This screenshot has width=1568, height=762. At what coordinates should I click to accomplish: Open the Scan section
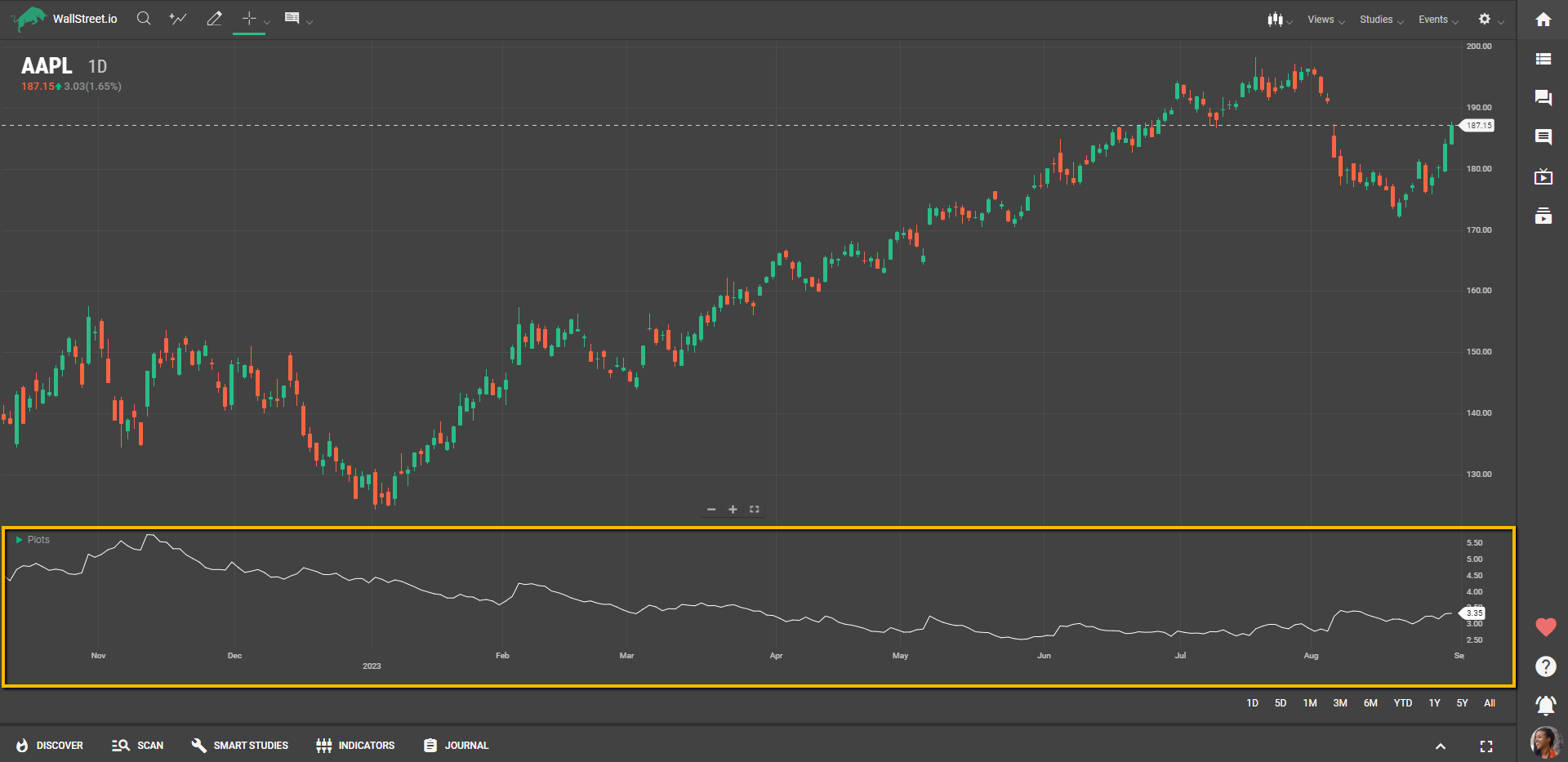tap(138, 746)
